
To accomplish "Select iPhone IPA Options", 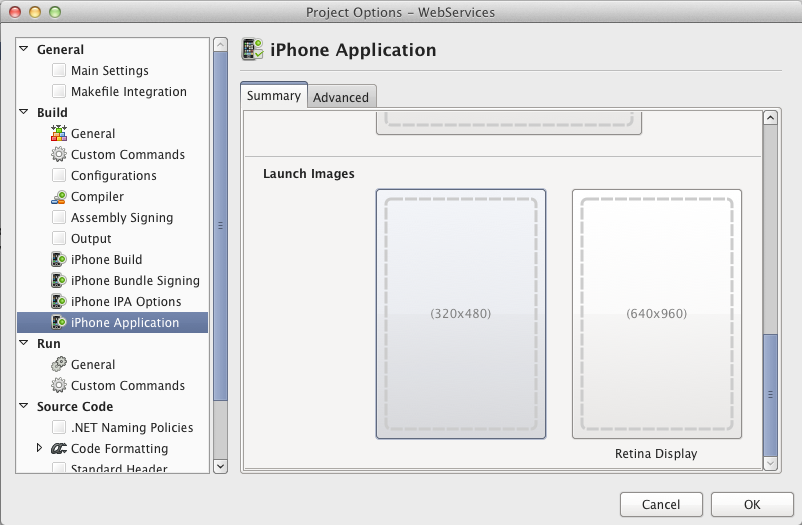I will [126, 301].
